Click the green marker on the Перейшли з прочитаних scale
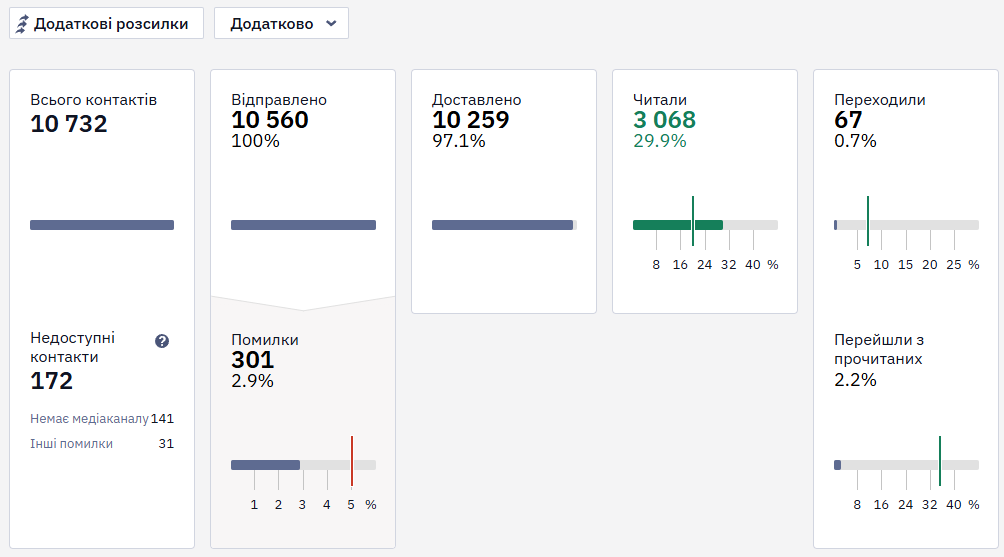 940,461
